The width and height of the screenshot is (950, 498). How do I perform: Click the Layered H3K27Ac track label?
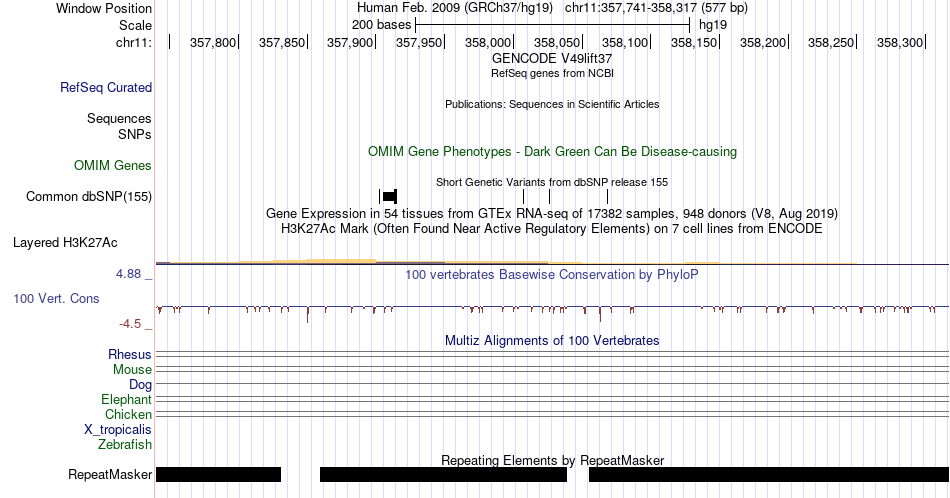tap(65, 242)
